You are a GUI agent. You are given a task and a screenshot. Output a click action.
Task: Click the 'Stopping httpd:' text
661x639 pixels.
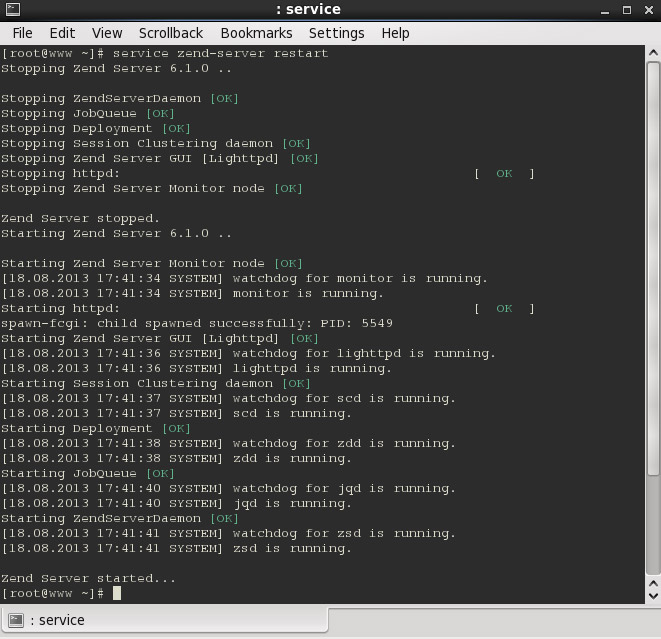tap(60, 174)
